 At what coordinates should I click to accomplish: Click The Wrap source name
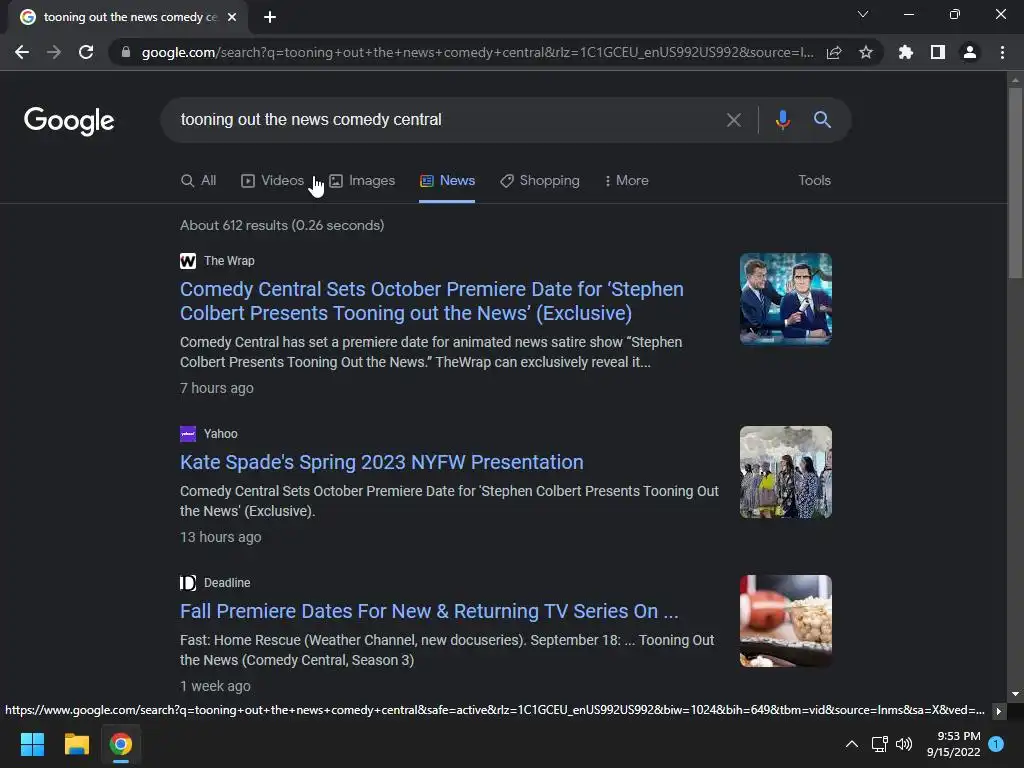pos(229,261)
